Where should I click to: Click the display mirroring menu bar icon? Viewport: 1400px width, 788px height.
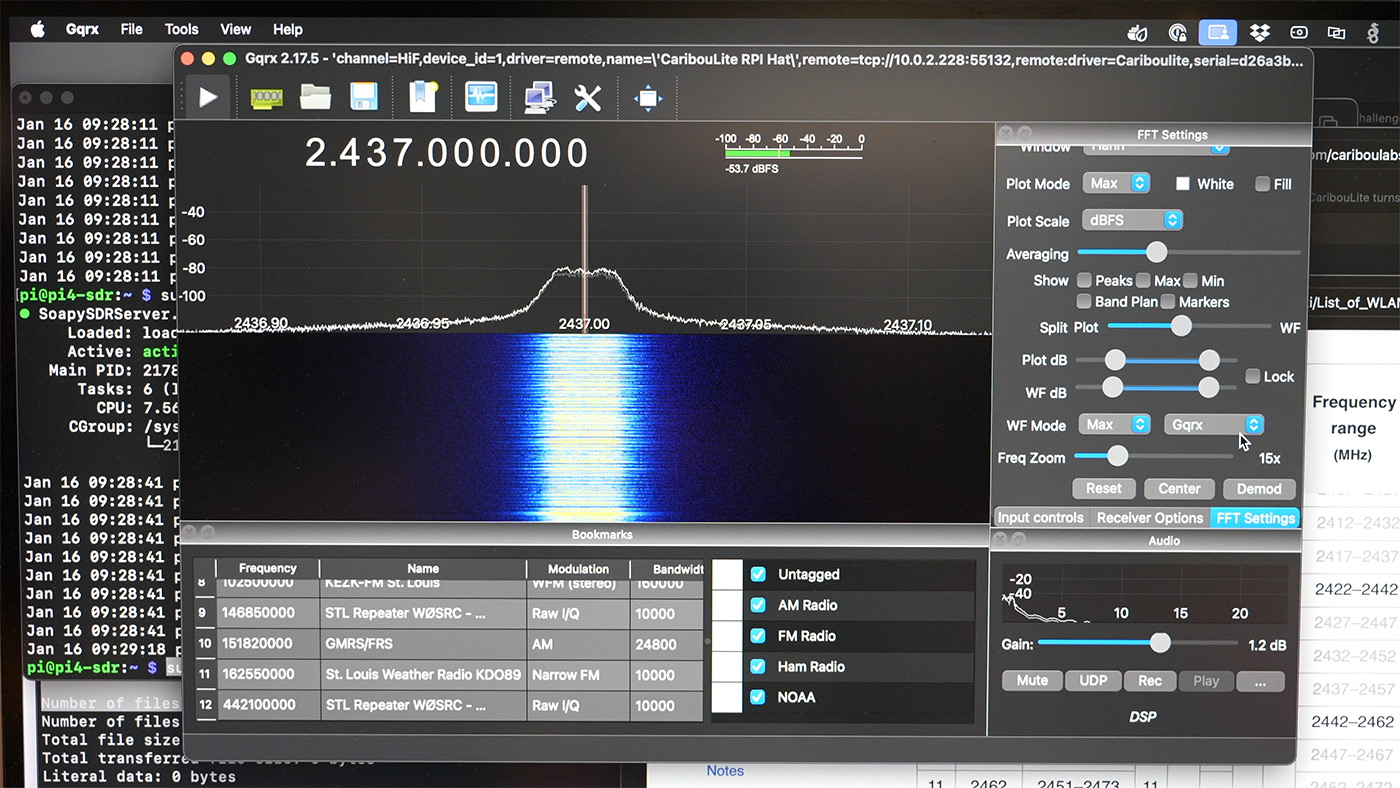[1336, 32]
